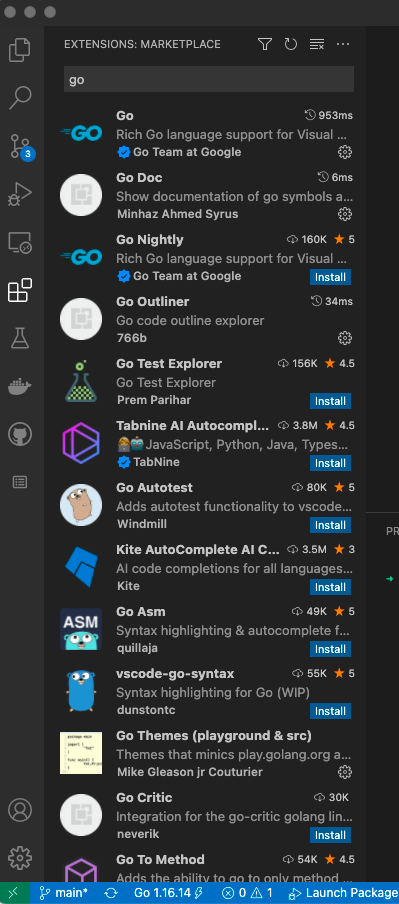Select 'EXTENSIONS: MARKETPLACE' panel header
The image size is (399, 904).
pos(142,44)
